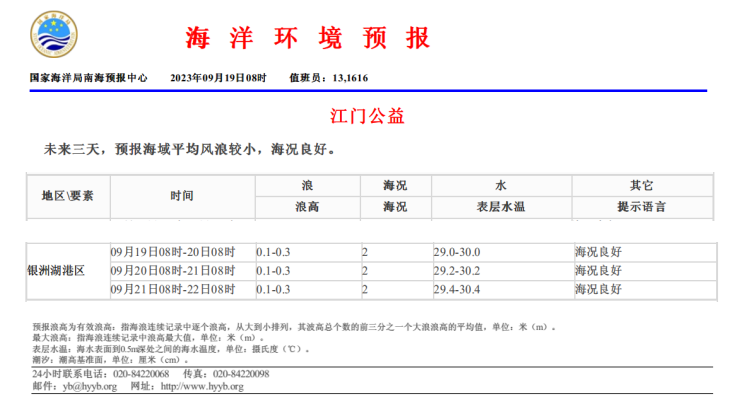Click the 海洋环境预报 red title

click(308, 38)
